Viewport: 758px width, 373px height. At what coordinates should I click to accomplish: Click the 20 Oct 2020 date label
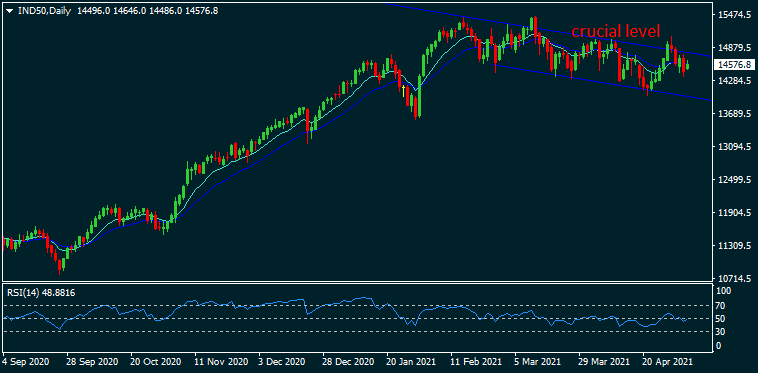coord(156,361)
